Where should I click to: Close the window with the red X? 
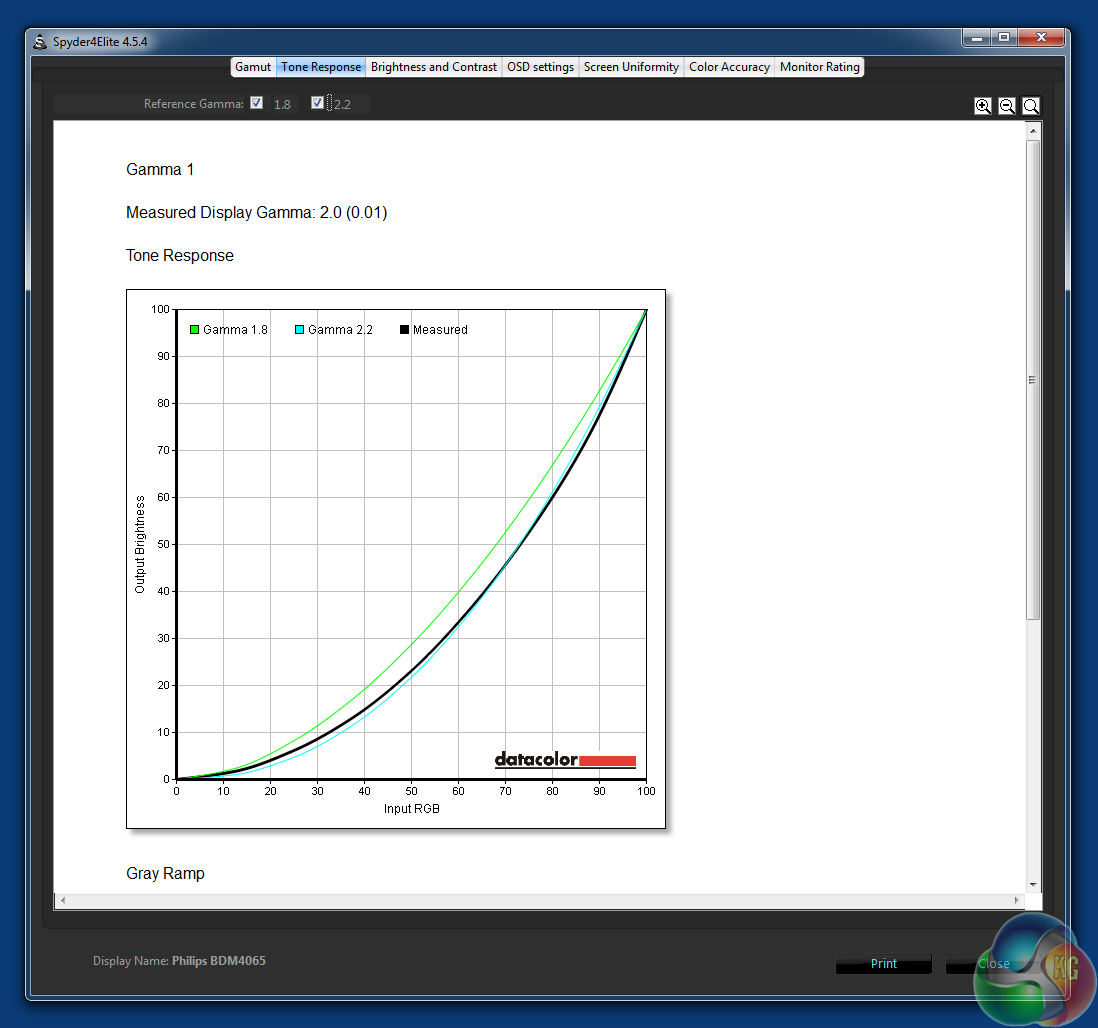click(1041, 38)
